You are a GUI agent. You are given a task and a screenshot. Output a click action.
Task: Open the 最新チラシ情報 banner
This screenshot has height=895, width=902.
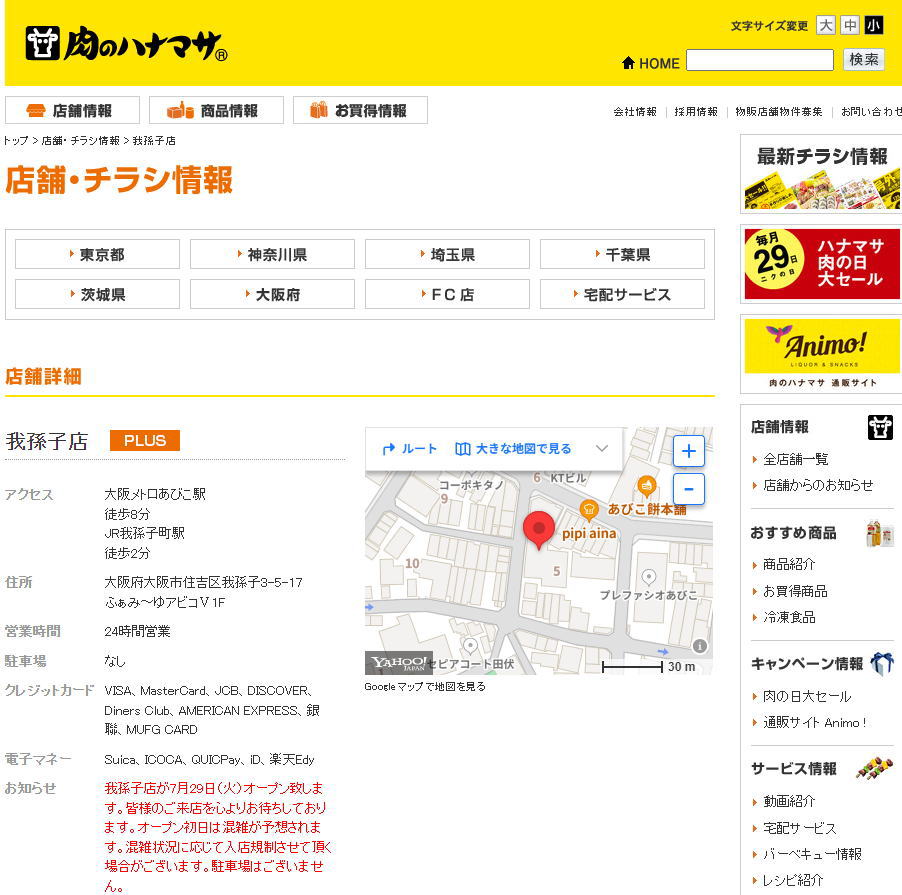click(821, 174)
